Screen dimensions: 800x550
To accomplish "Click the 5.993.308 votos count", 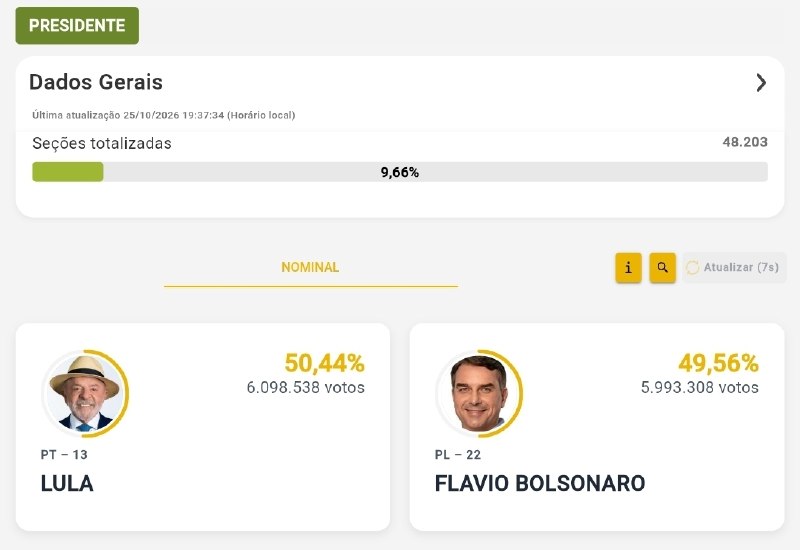I will tap(700, 388).
